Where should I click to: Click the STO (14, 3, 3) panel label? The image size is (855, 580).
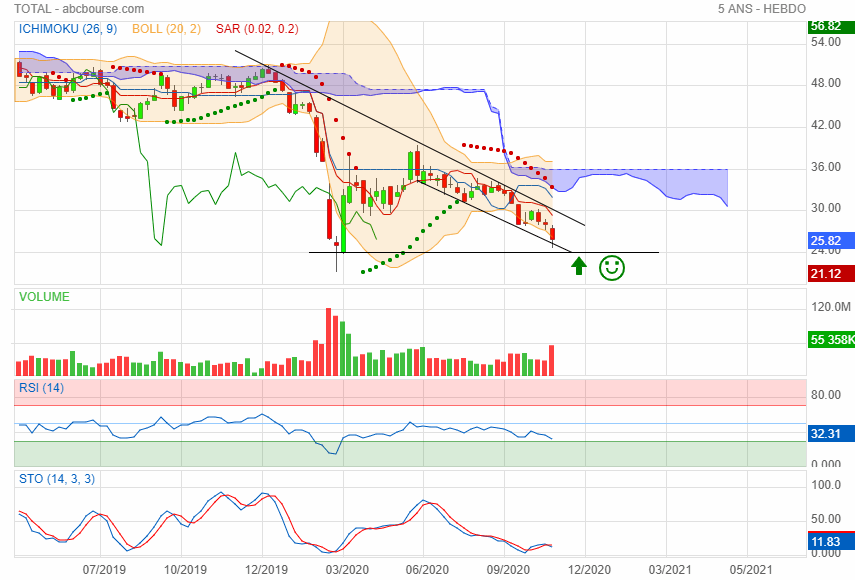click(57, 479)
